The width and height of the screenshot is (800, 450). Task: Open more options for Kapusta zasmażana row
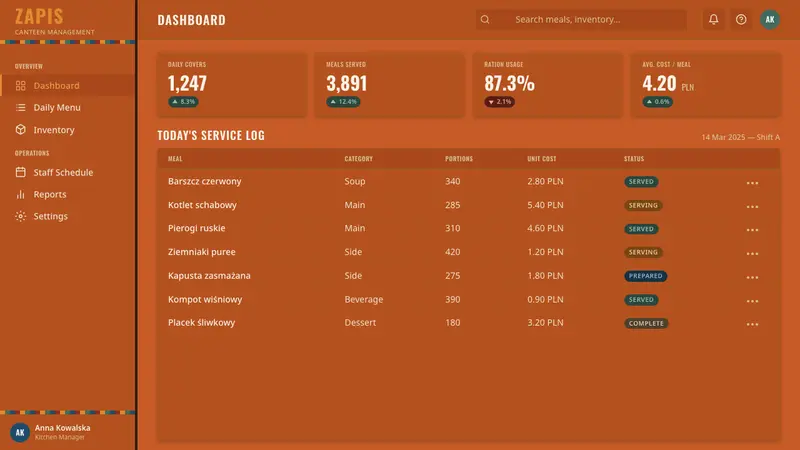tap(752, 277)
